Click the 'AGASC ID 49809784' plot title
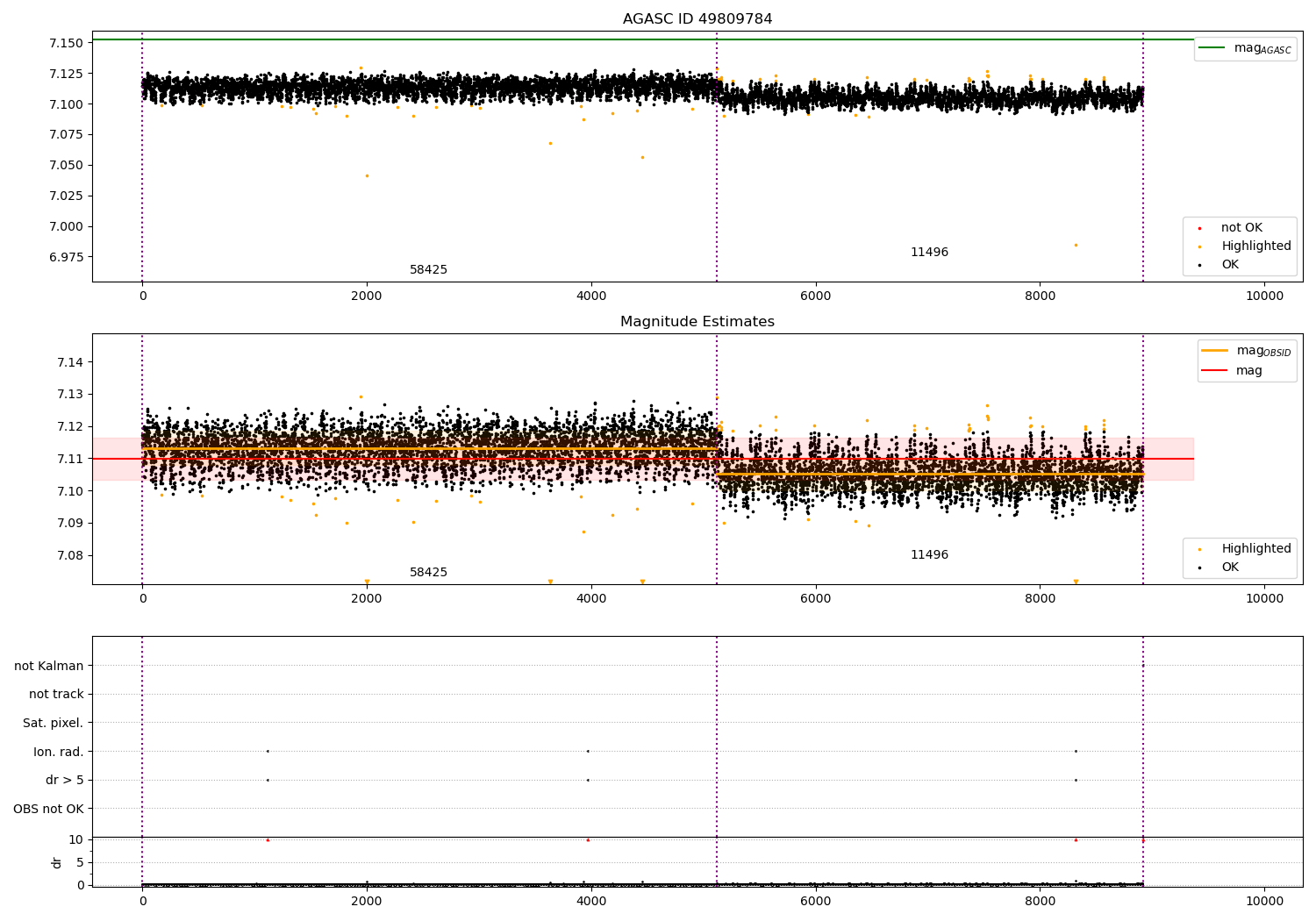The height and width of the screenshot is (921, 1316). (697, 19)
